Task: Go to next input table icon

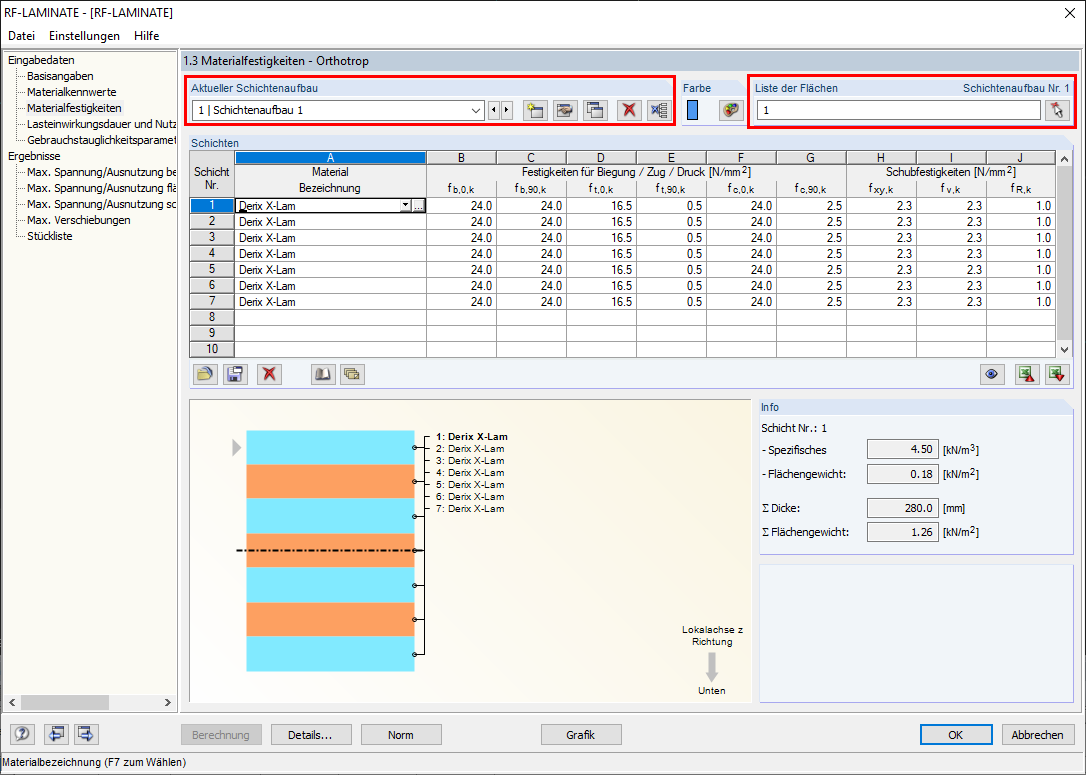Action: click(86, 734)
